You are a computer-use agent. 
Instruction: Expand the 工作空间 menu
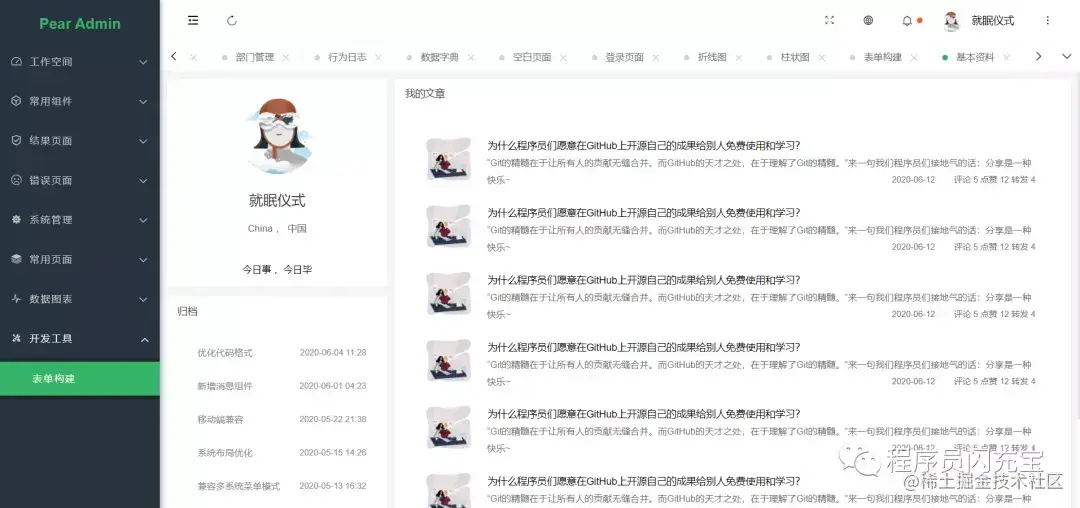[x=143, y=62]
